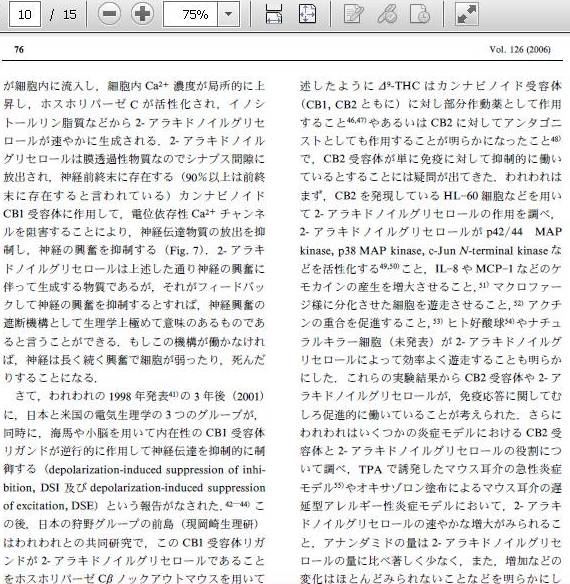Select the fit width scrolling icon
The width and height of the screenshot is (570, 584).
pyautogui.click(x=274, y=14)
